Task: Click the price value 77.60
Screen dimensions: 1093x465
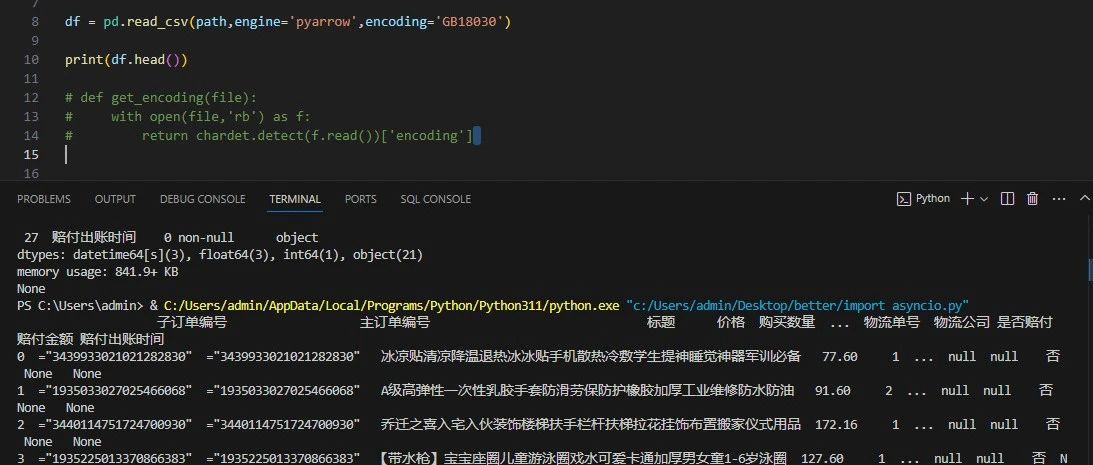Action: (x=839, y=356)
